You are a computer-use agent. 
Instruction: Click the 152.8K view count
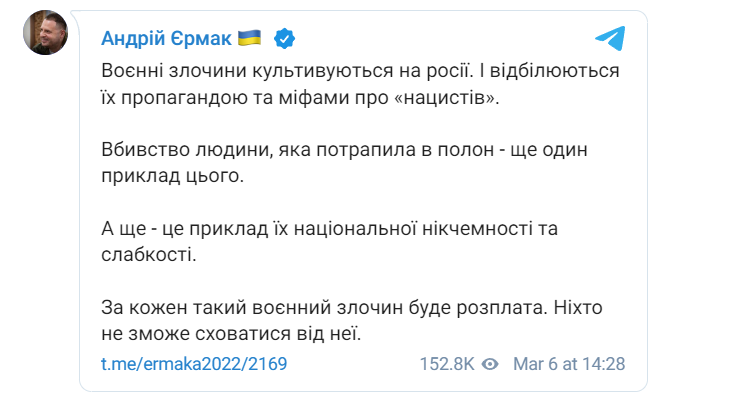coord(447,364)
